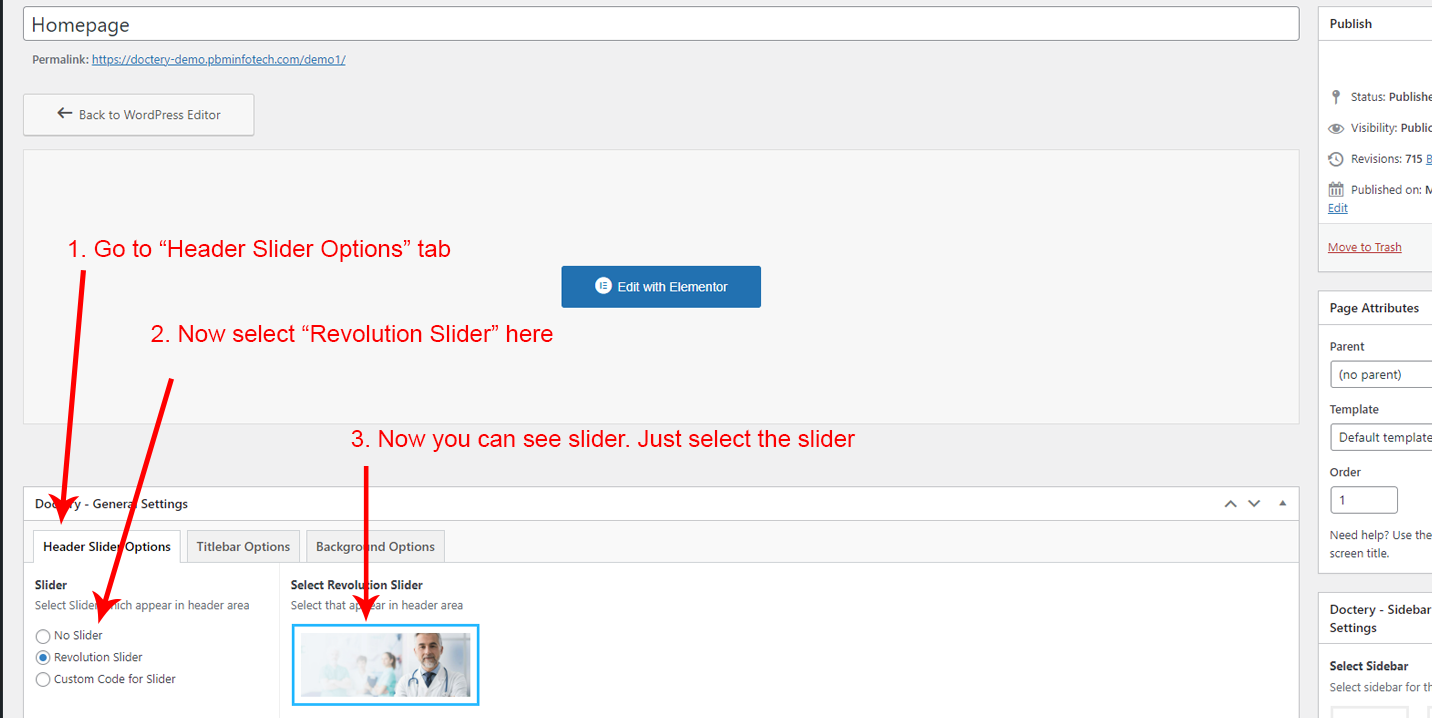Choose the Revolution Slider radio option
1432x718 pixels.
coord(43,658)
